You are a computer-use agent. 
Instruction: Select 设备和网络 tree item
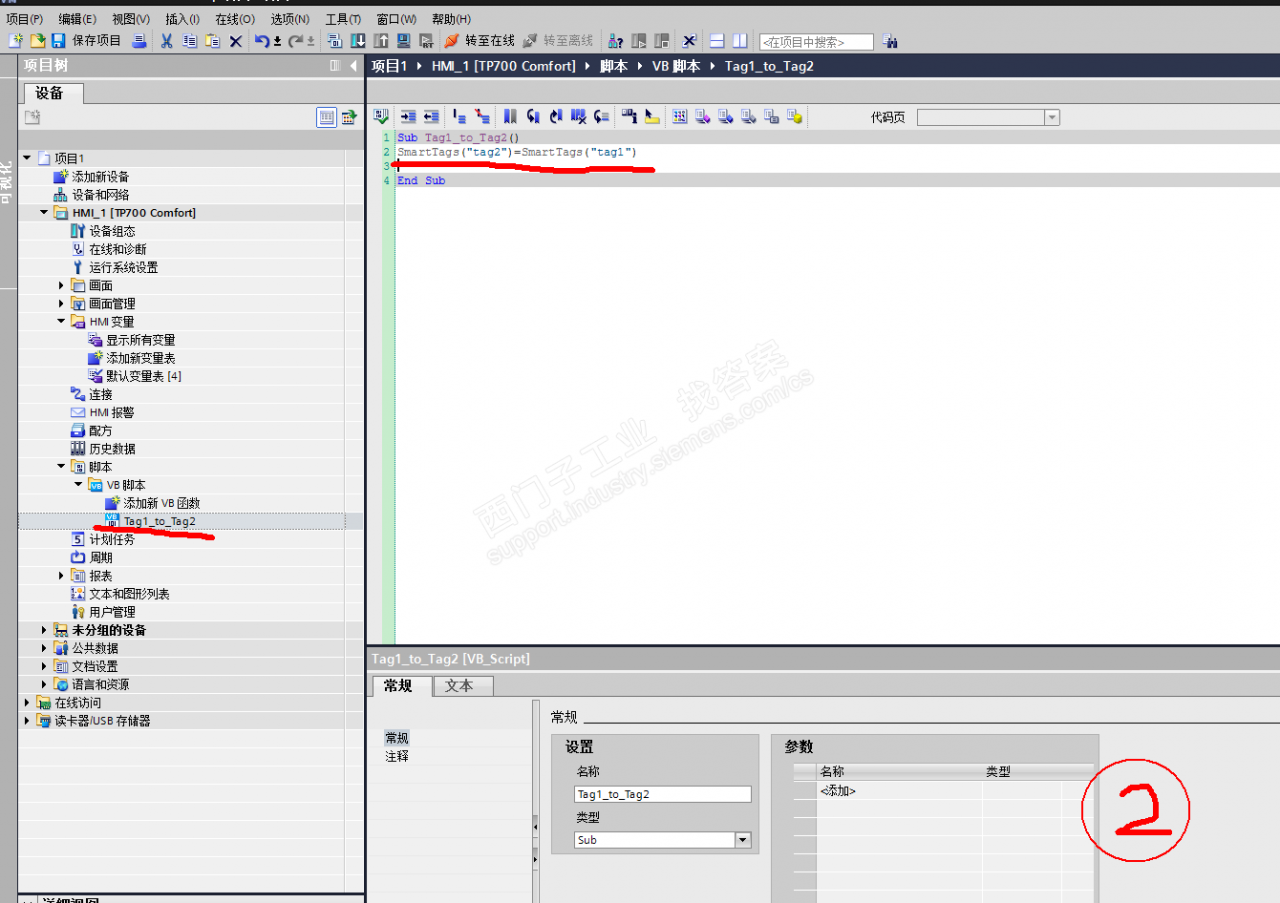pyautogui.click(x=100, y=194)
